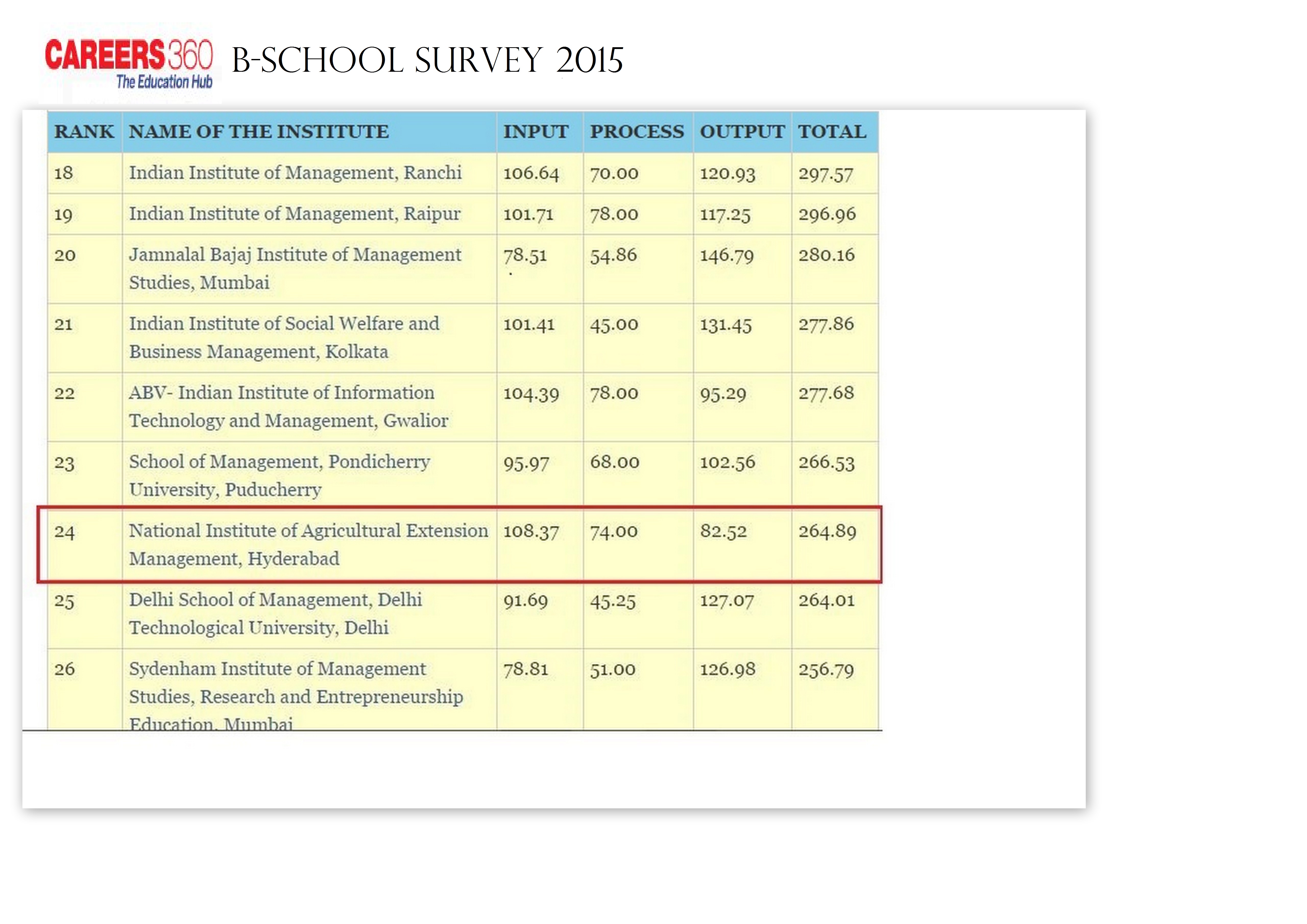Click output value 127.07
Viewport: 1307px width, 924px height.
(x=727, y=601)
